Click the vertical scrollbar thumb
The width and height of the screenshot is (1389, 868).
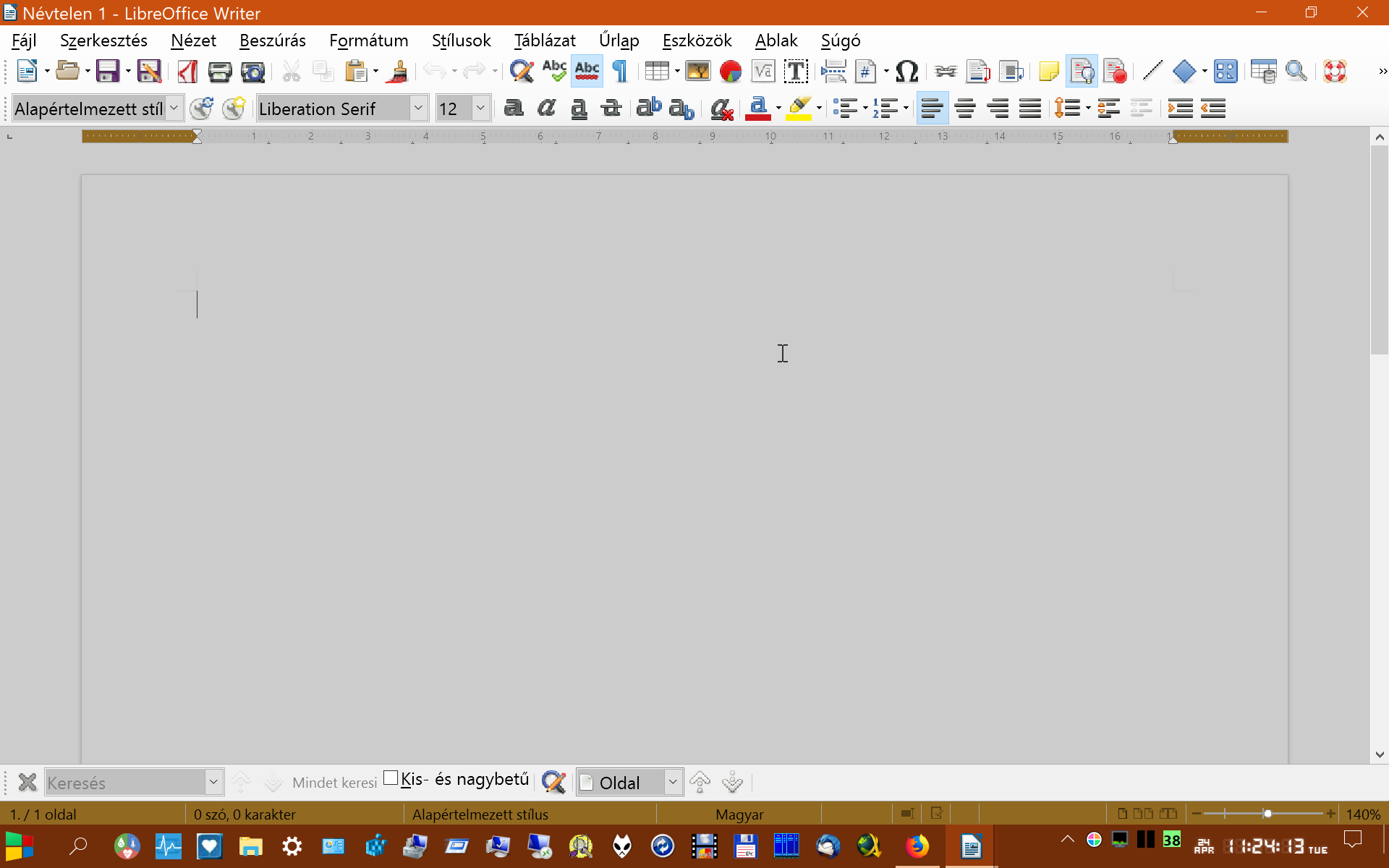[x=1379, y=250]
